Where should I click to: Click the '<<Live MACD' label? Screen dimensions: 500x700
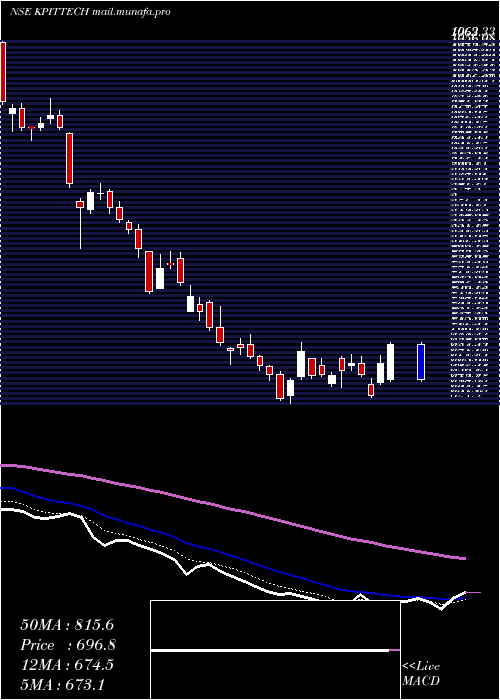tap(421, 674)
